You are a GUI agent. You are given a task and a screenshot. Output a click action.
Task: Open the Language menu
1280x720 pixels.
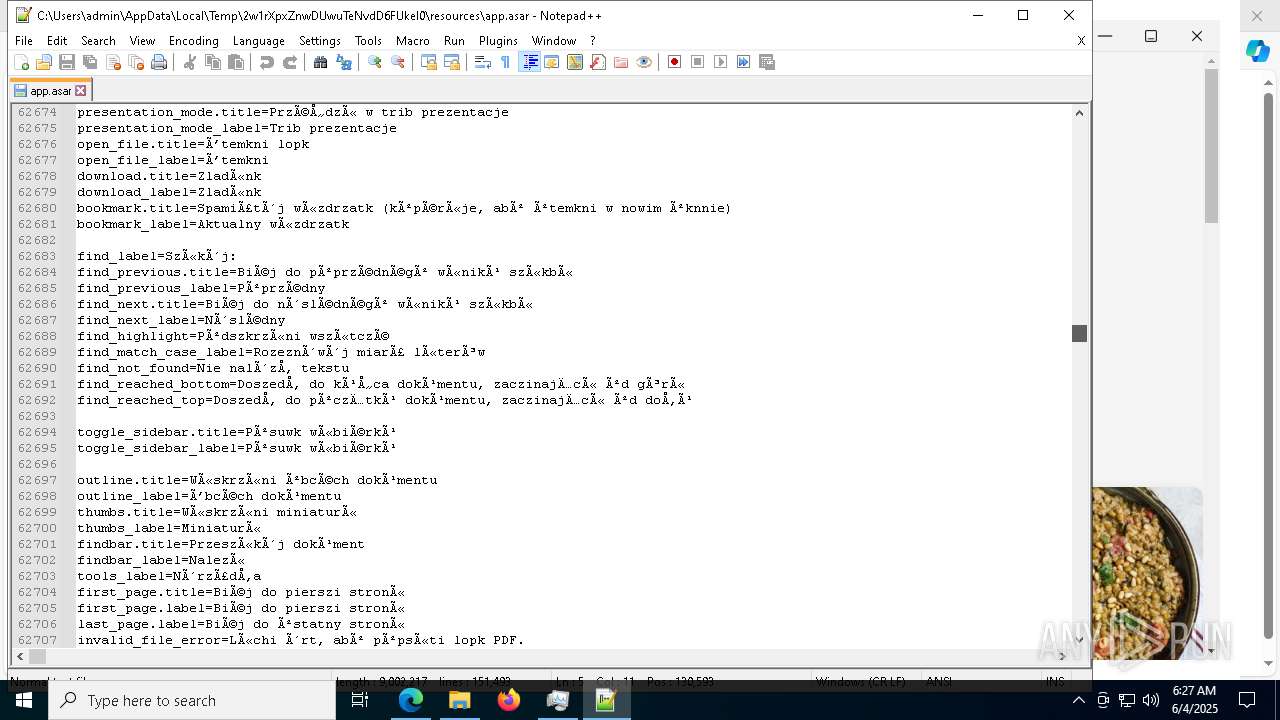click(x=259, y=41)
